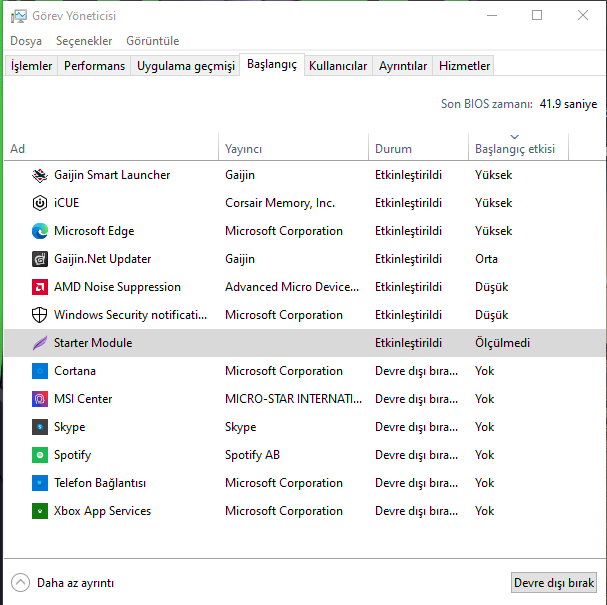The width and height of the screenshot is (607, 605).
Task: Click the Yayıncı column header
Action: point(244,149)
